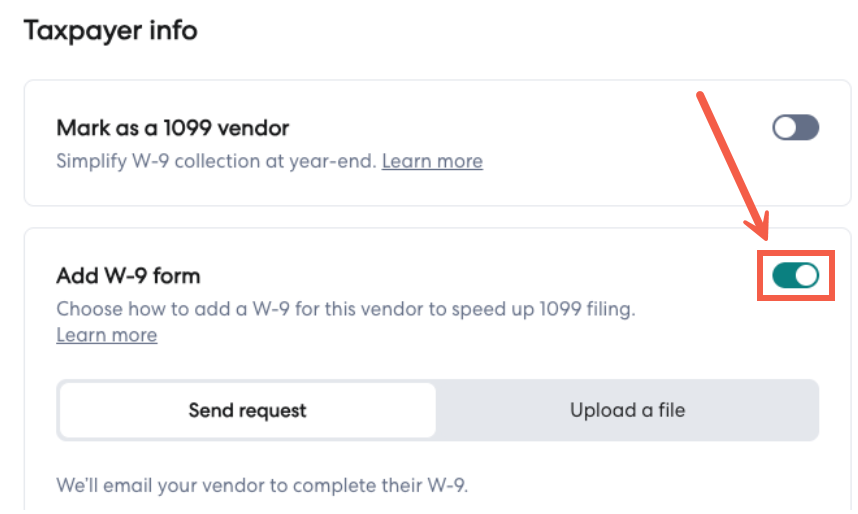Click the We'll email your vendor message

point(262,487)
